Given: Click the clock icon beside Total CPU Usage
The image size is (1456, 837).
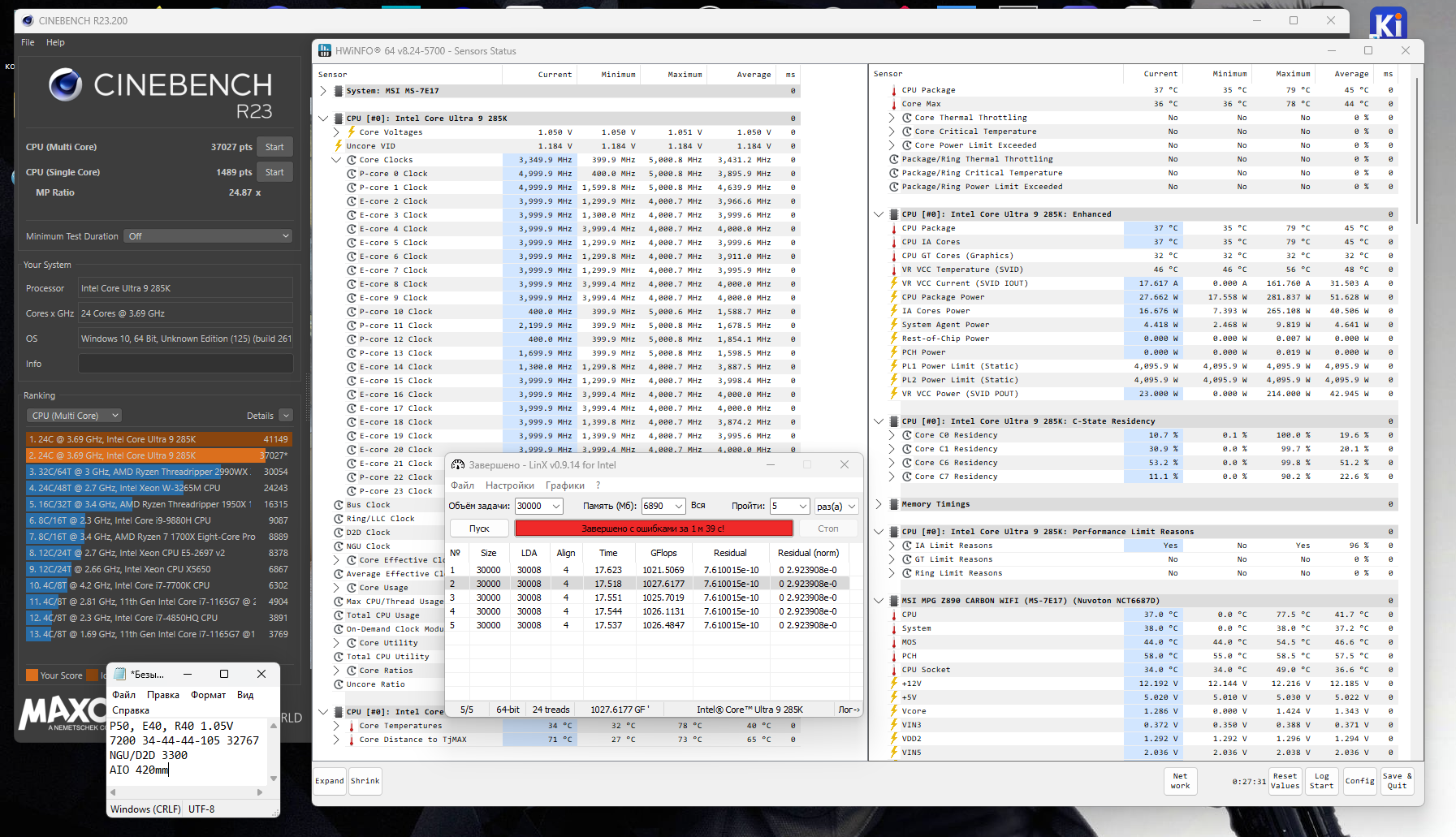Looking at the screenshot, I should point(339,615).
